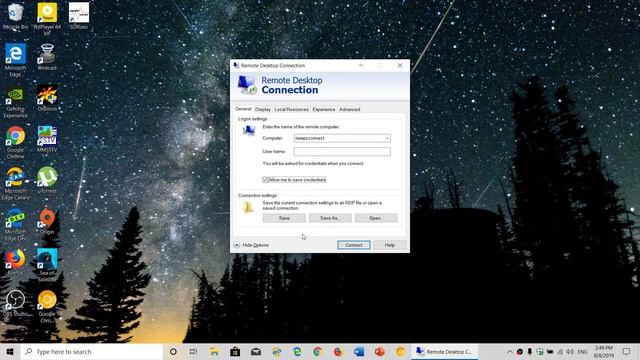
Task: Click the Connect button
Action: coord(354,245)
